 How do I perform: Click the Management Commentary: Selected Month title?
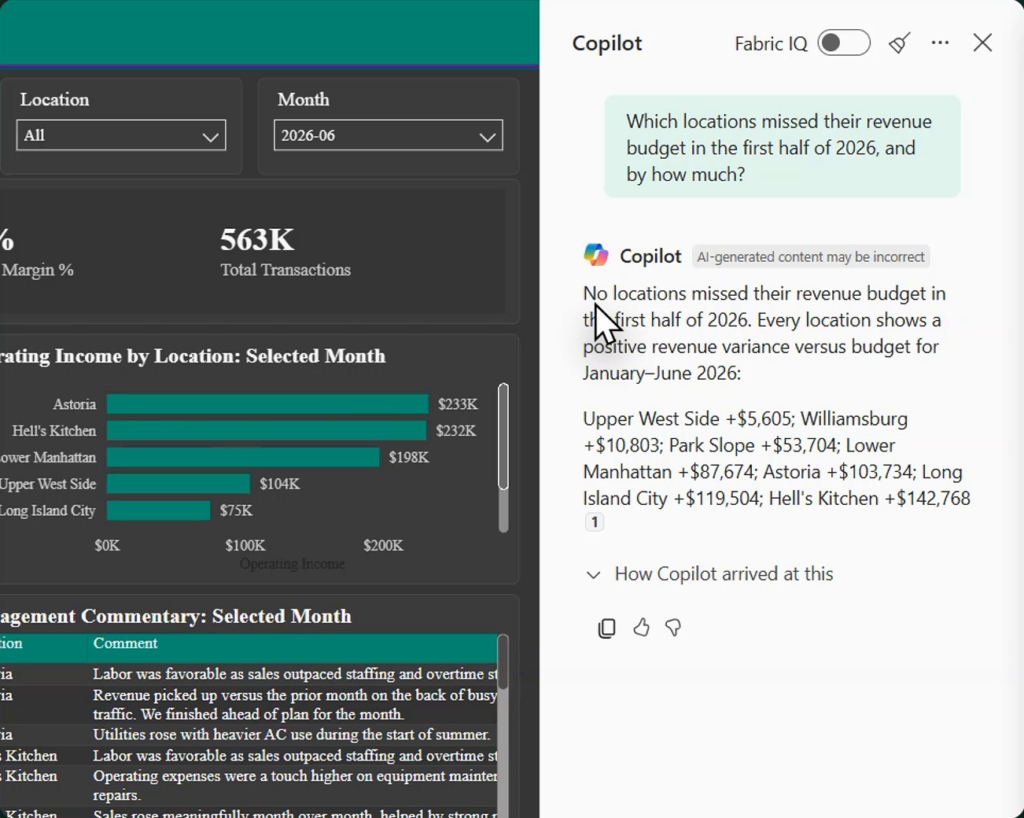coord(176,616)
